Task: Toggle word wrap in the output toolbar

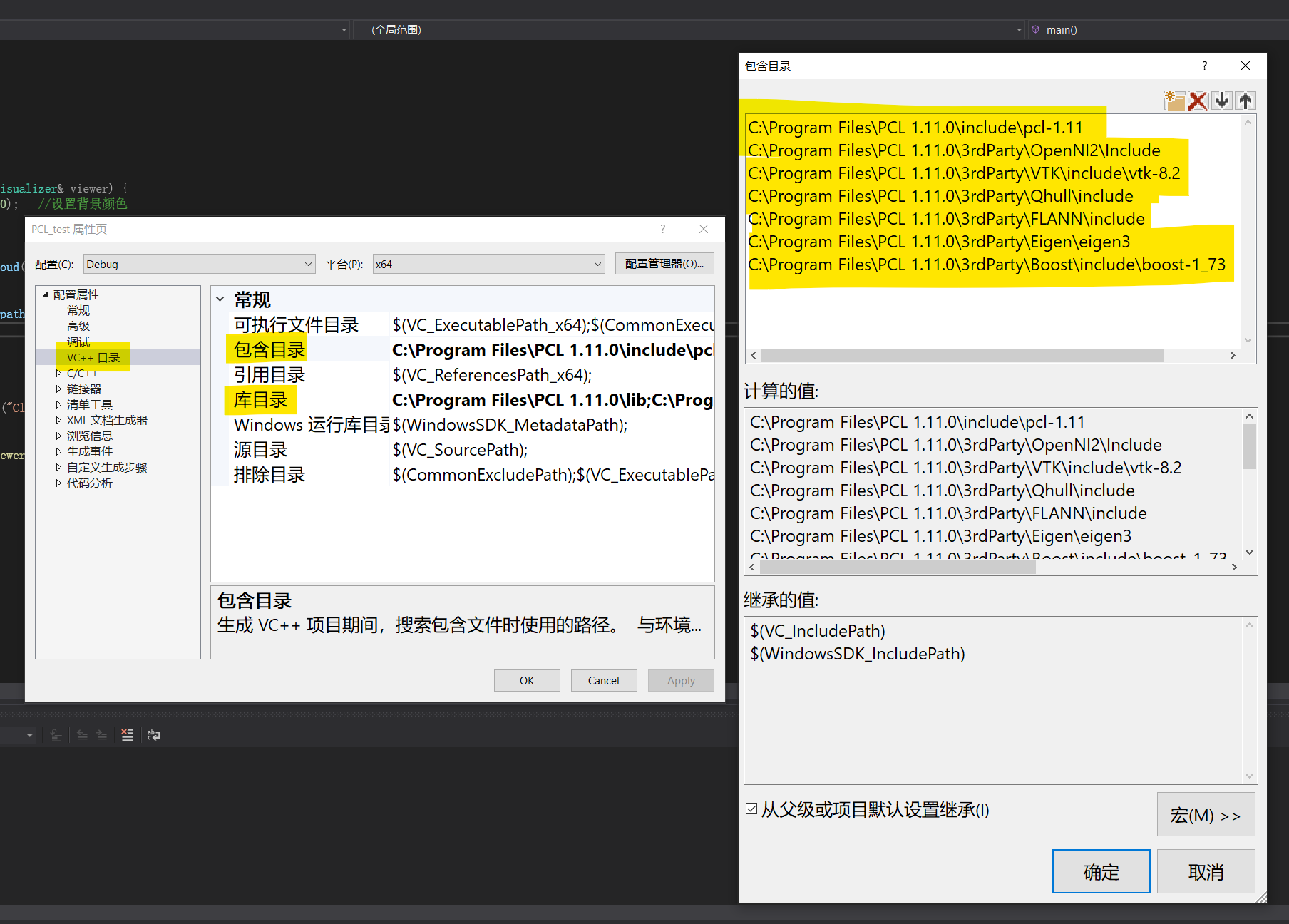Action: (154, 735)
